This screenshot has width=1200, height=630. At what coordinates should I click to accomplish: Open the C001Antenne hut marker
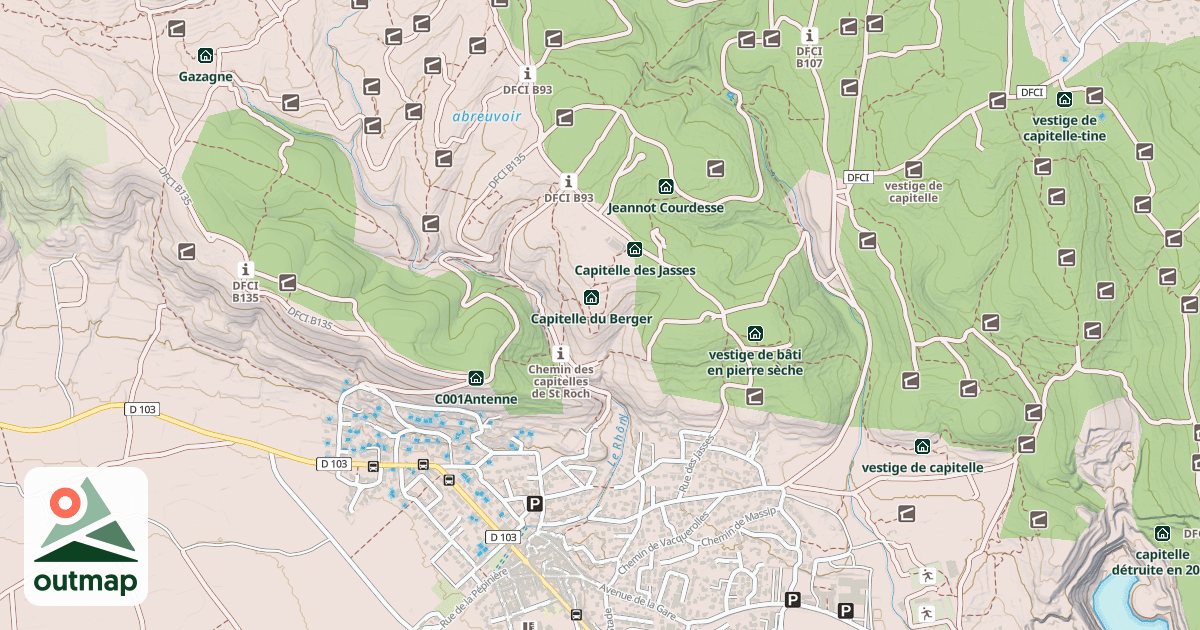click(476, 378)
